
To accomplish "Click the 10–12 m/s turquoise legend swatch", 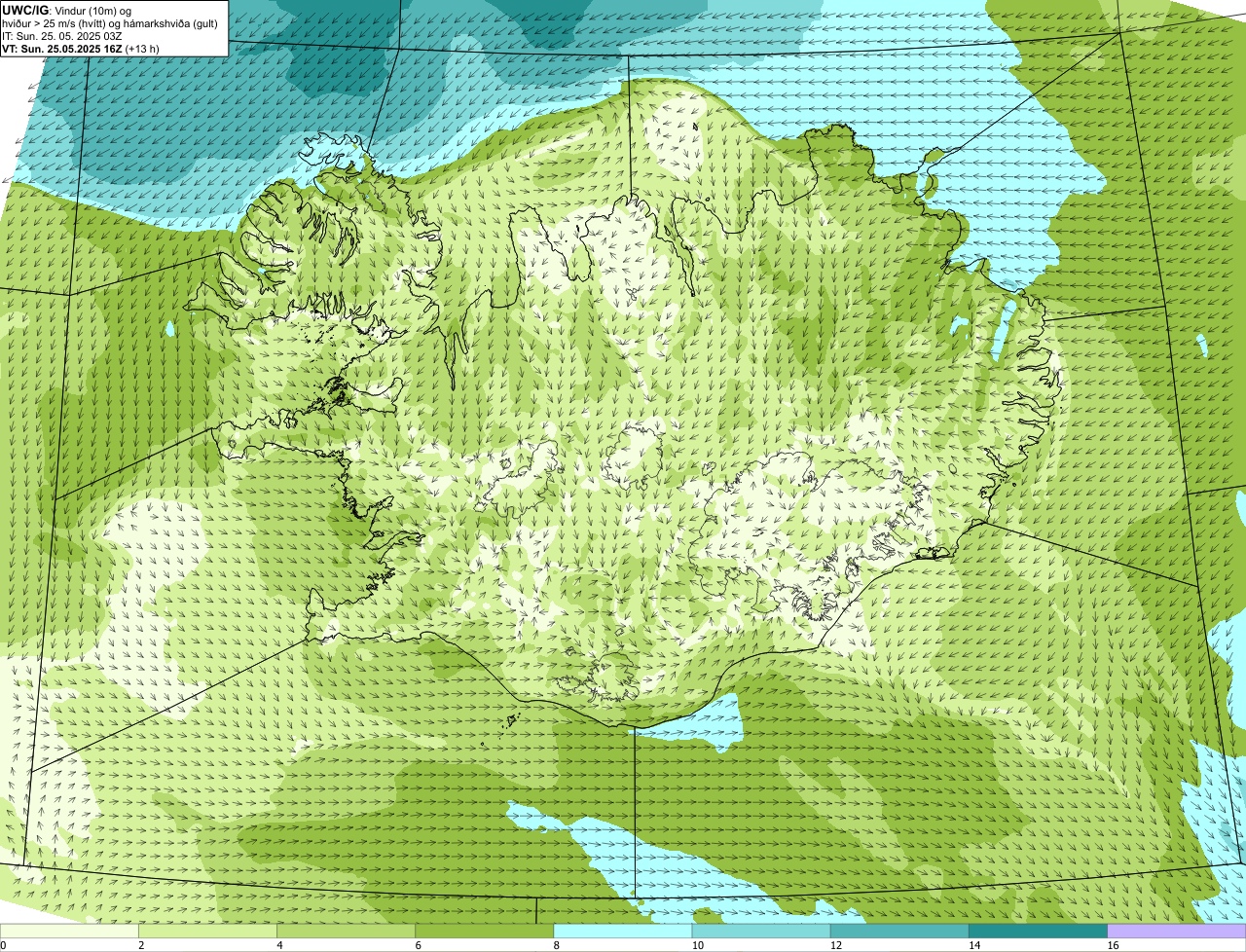I will (x=761, y=931).
